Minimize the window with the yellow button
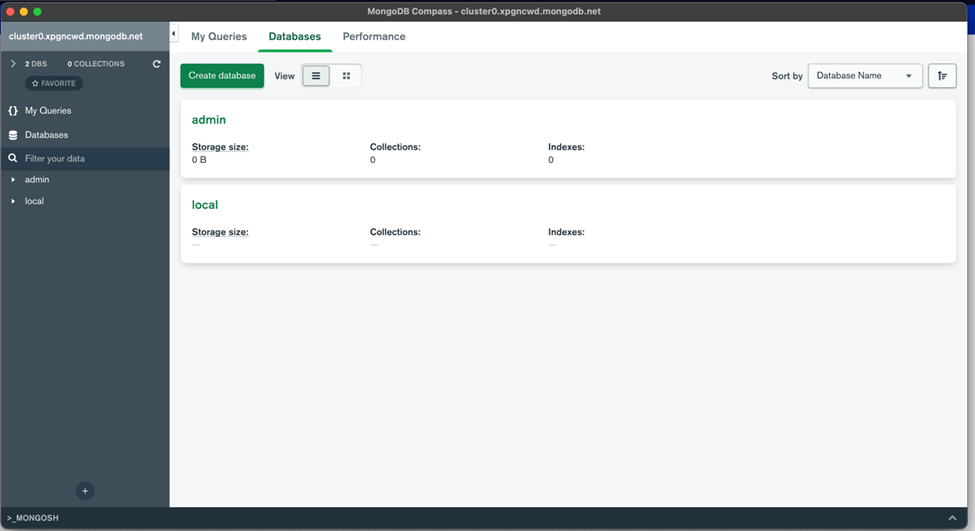The height and width of the screenshot is (531, 975). pyautogui.click(x=24, y=11)
